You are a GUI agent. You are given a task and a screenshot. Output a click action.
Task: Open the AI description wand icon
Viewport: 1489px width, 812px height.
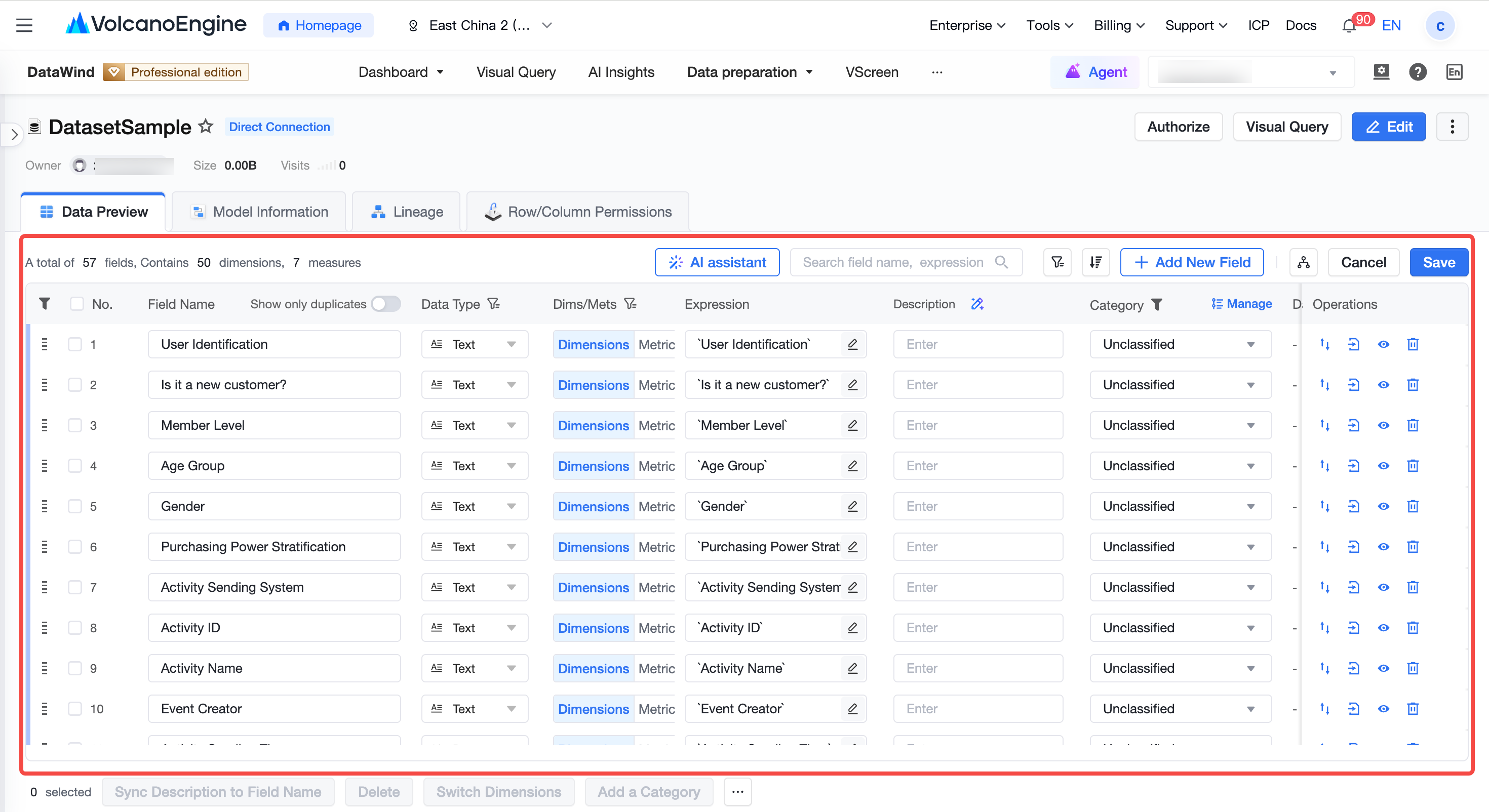[x=977, y=304]
